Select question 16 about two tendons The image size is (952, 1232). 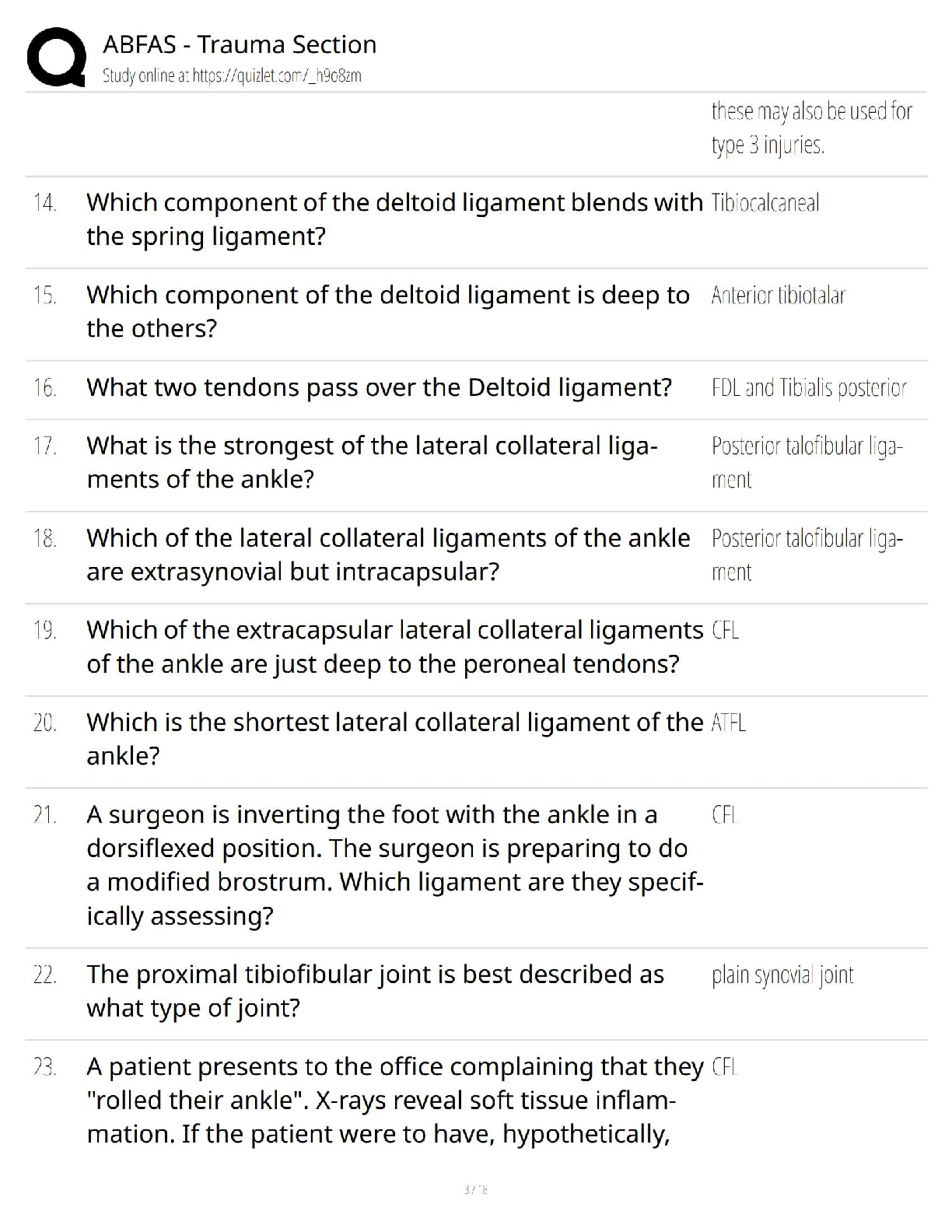coord(379,387)
